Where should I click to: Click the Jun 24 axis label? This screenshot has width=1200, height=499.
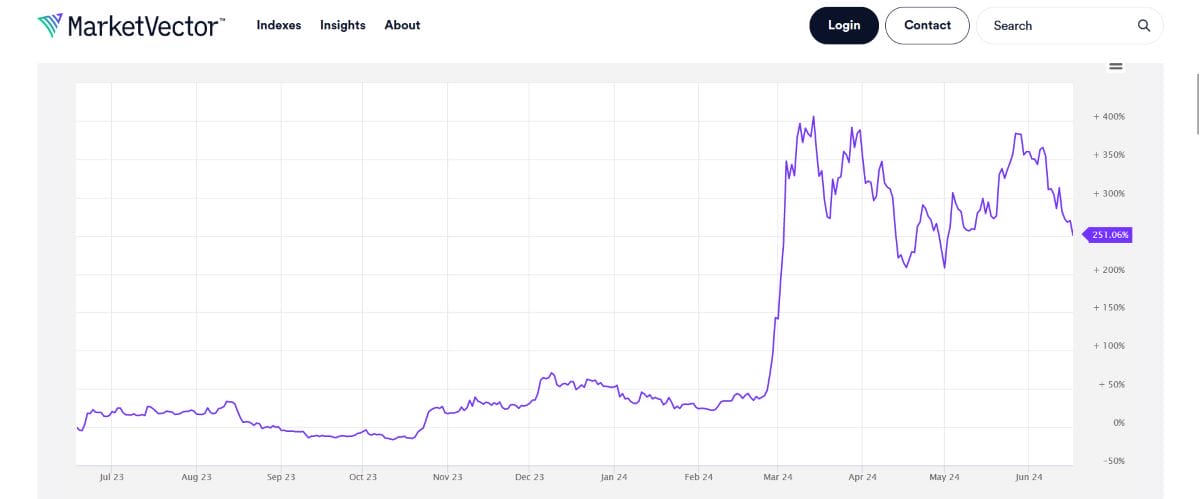pos(1030,478)
